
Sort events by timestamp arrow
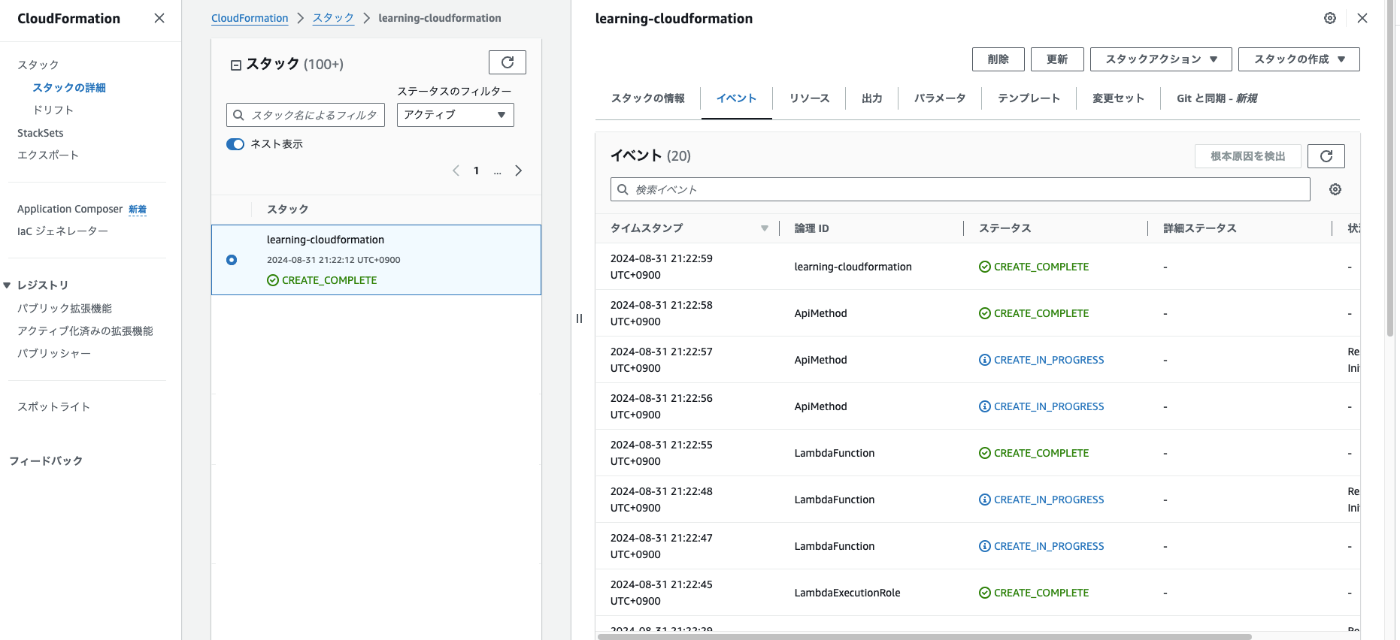[764, 229]
